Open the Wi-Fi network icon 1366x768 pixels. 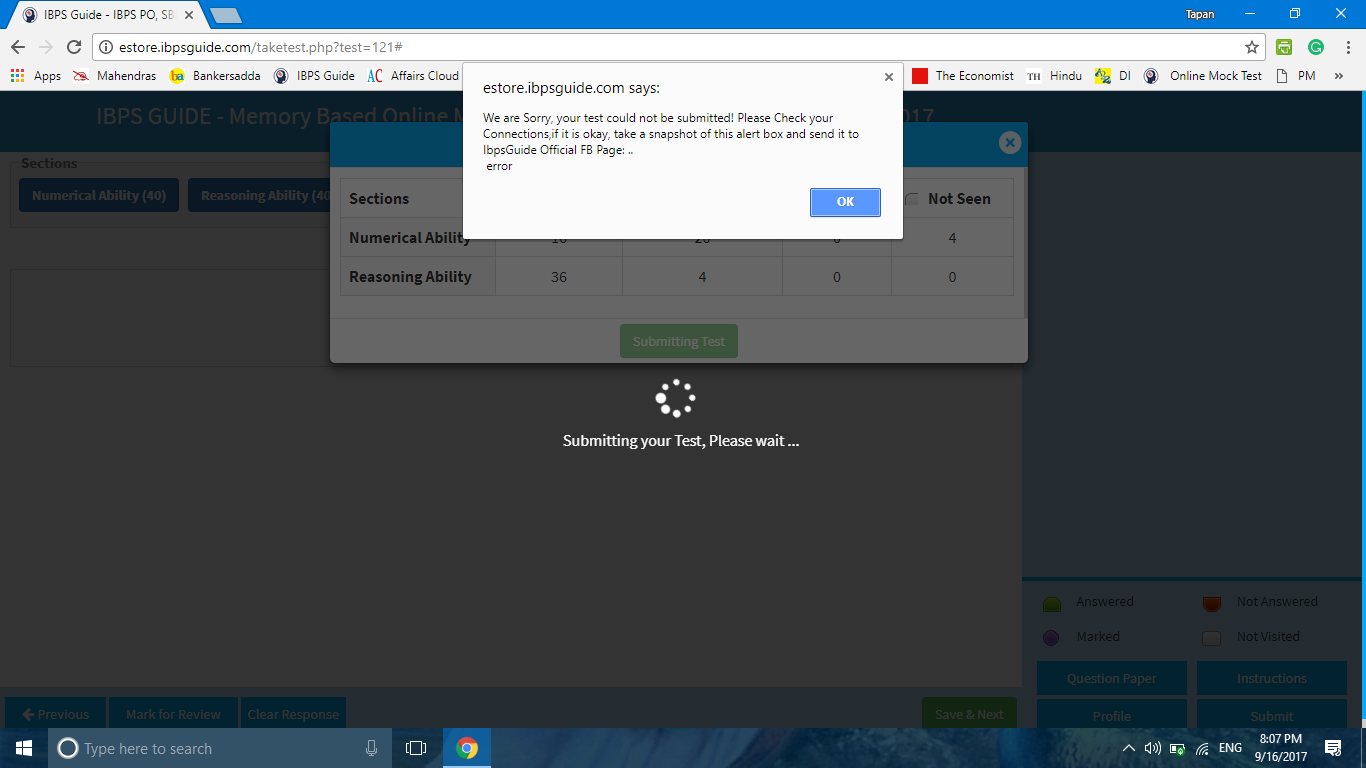point(1202,748)
